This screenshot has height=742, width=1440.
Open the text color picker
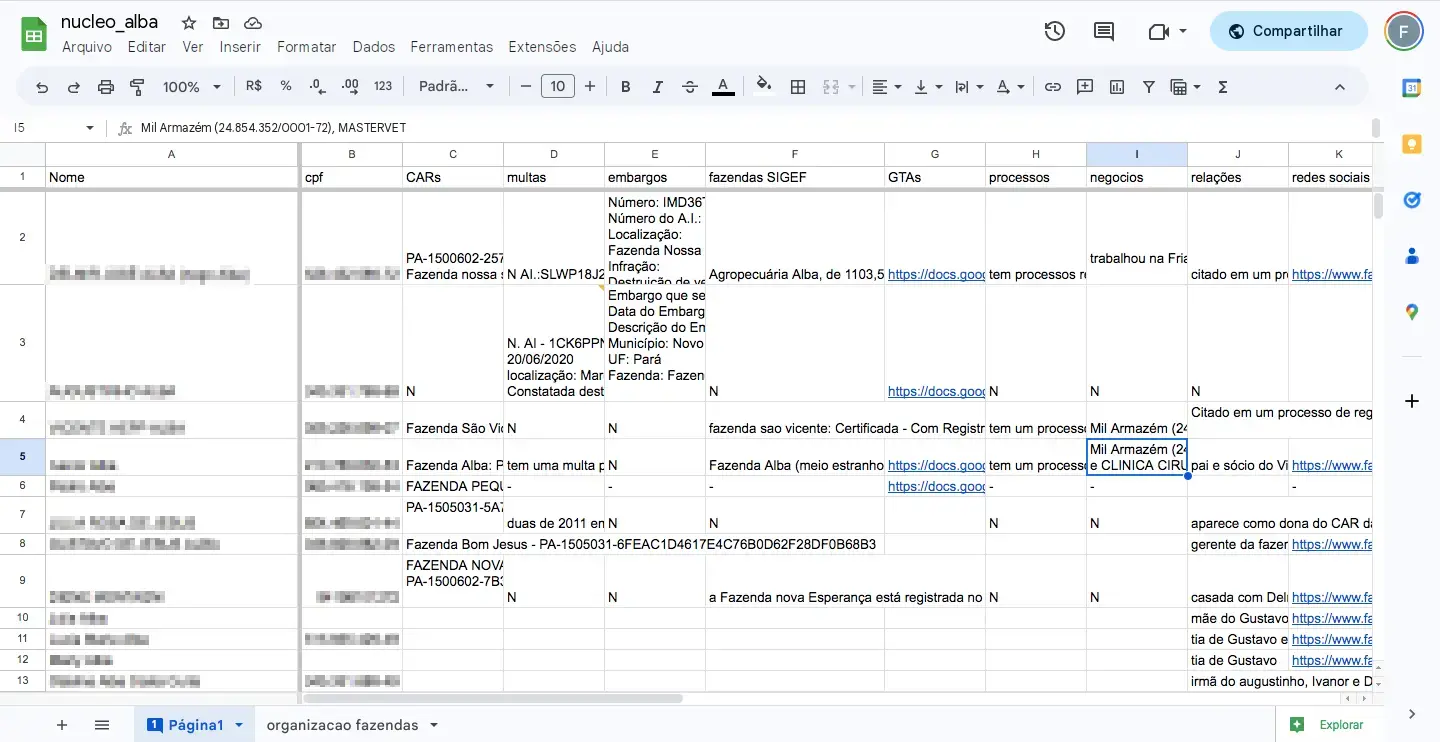pyautogui.click(x=723, y=87)
